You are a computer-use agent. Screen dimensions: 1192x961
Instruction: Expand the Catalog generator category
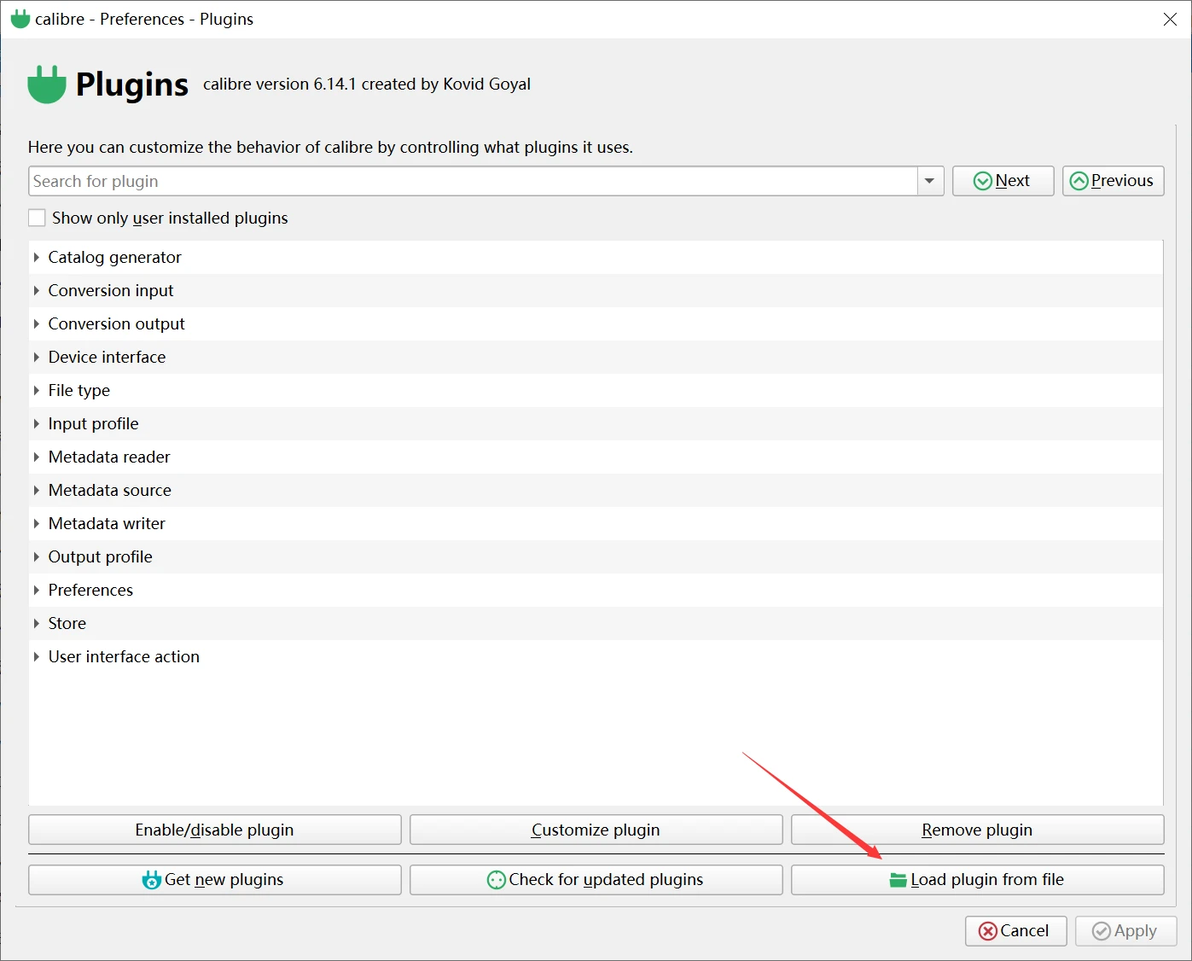[x=36, y=258]
